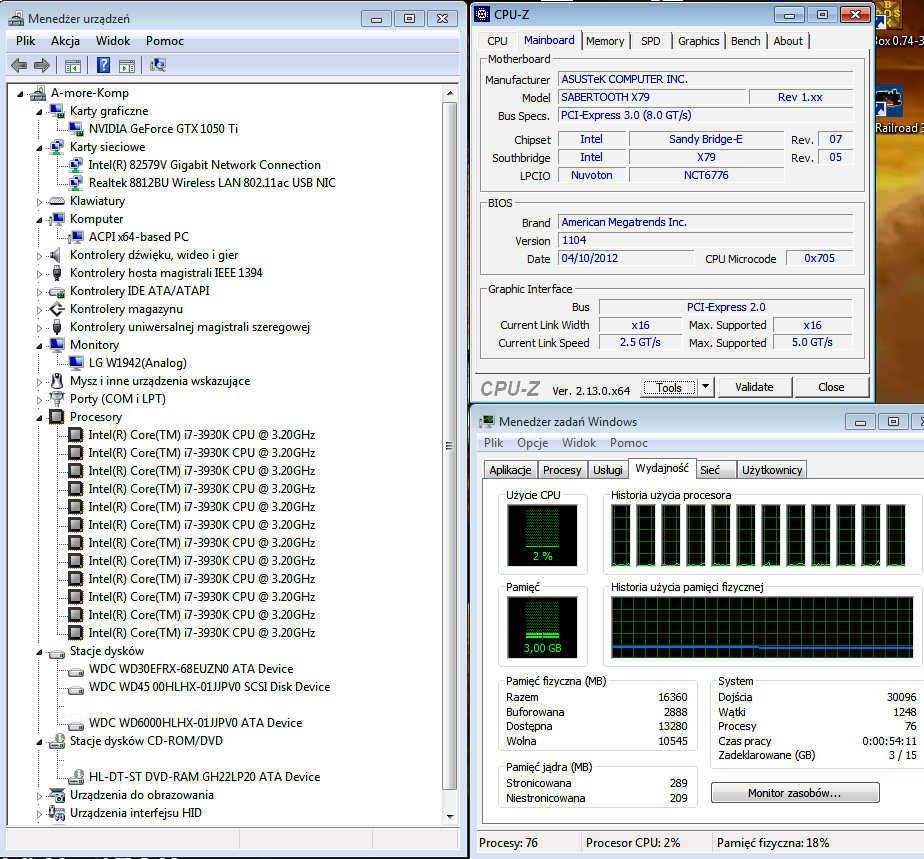Screen dimensions: 924x859
Task: Click the Procesory category chip icon
Action: (57, 417)
